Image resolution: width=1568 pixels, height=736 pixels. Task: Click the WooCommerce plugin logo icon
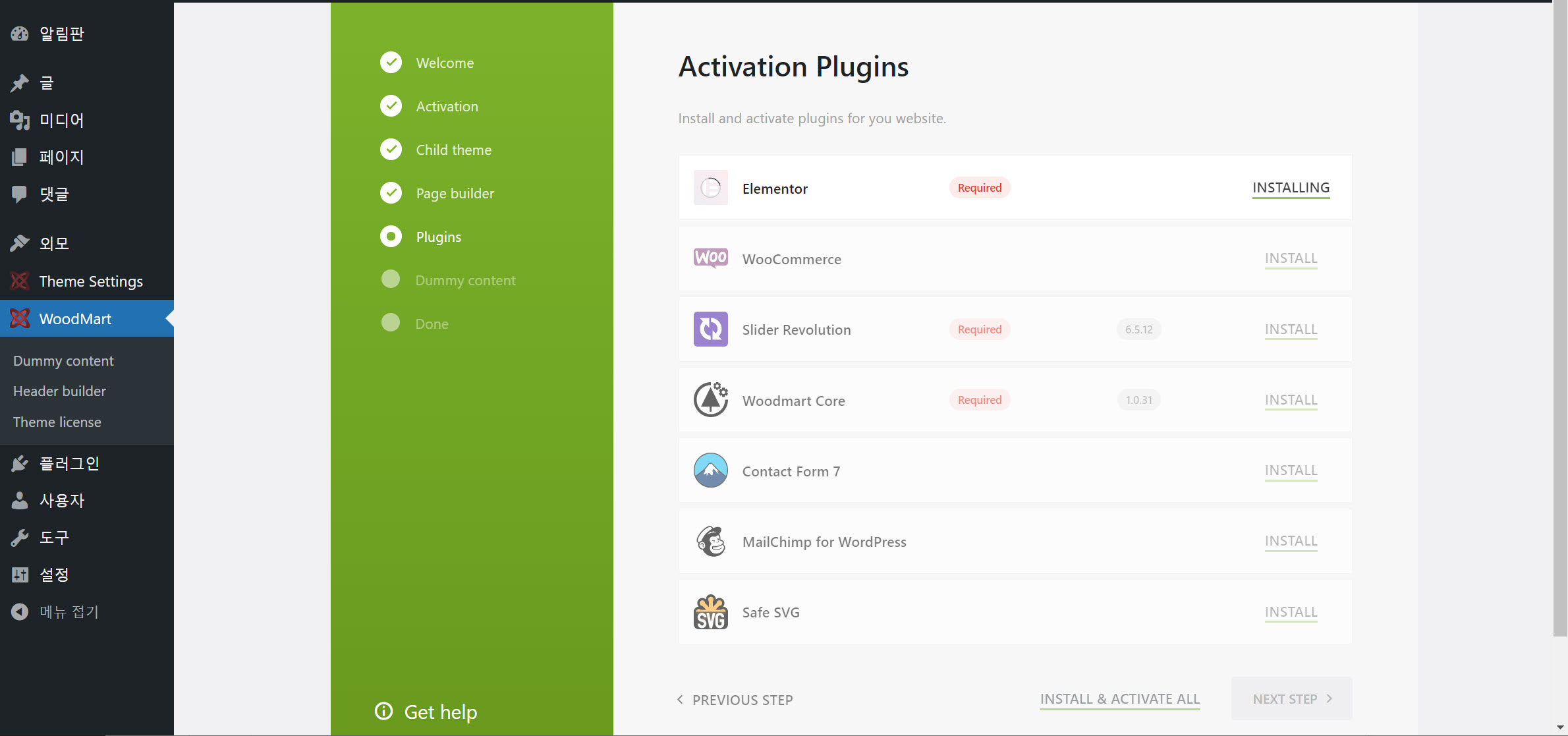coord(710,258)
